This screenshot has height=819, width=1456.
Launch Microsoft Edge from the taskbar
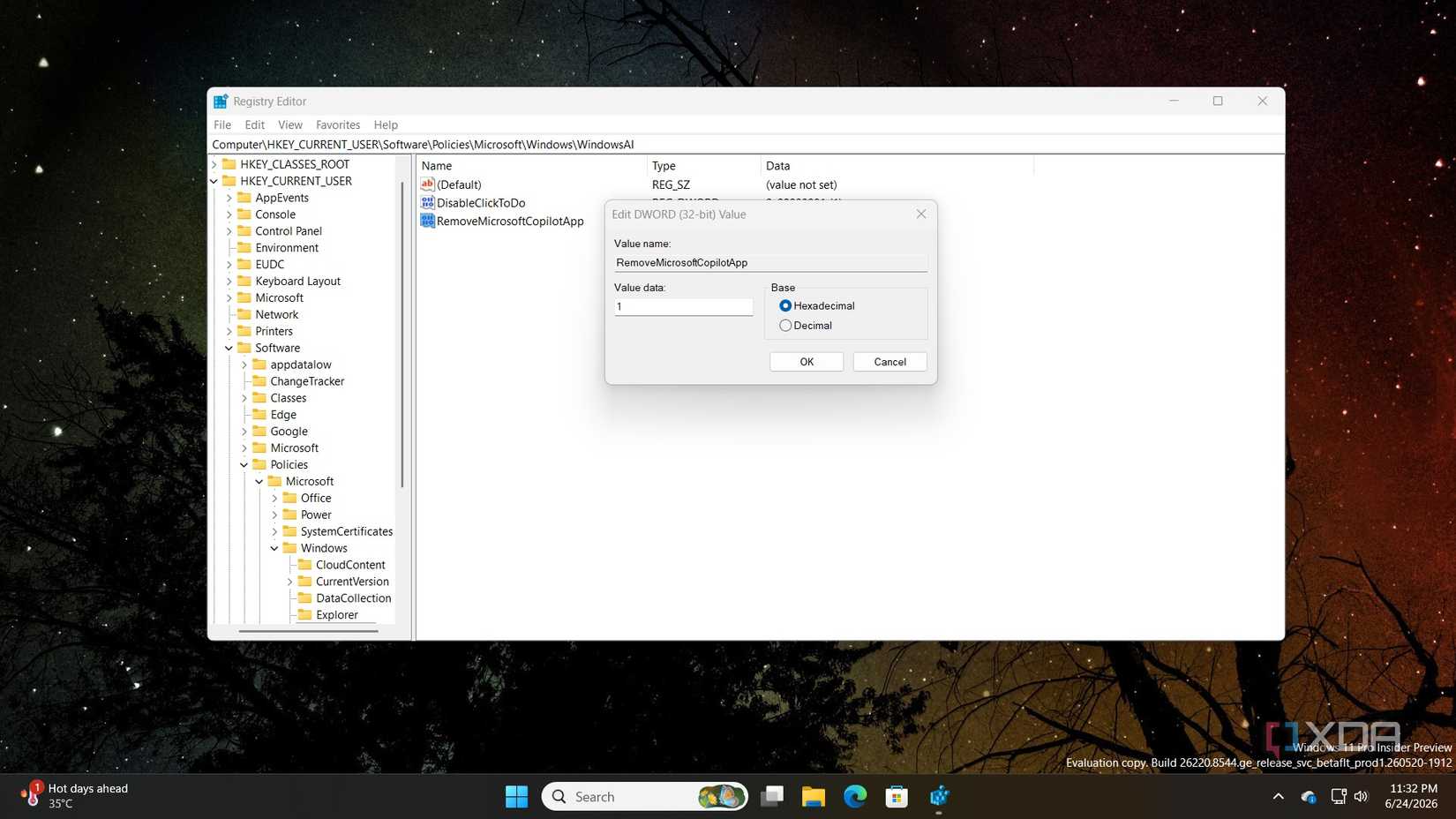click(855, 797)
